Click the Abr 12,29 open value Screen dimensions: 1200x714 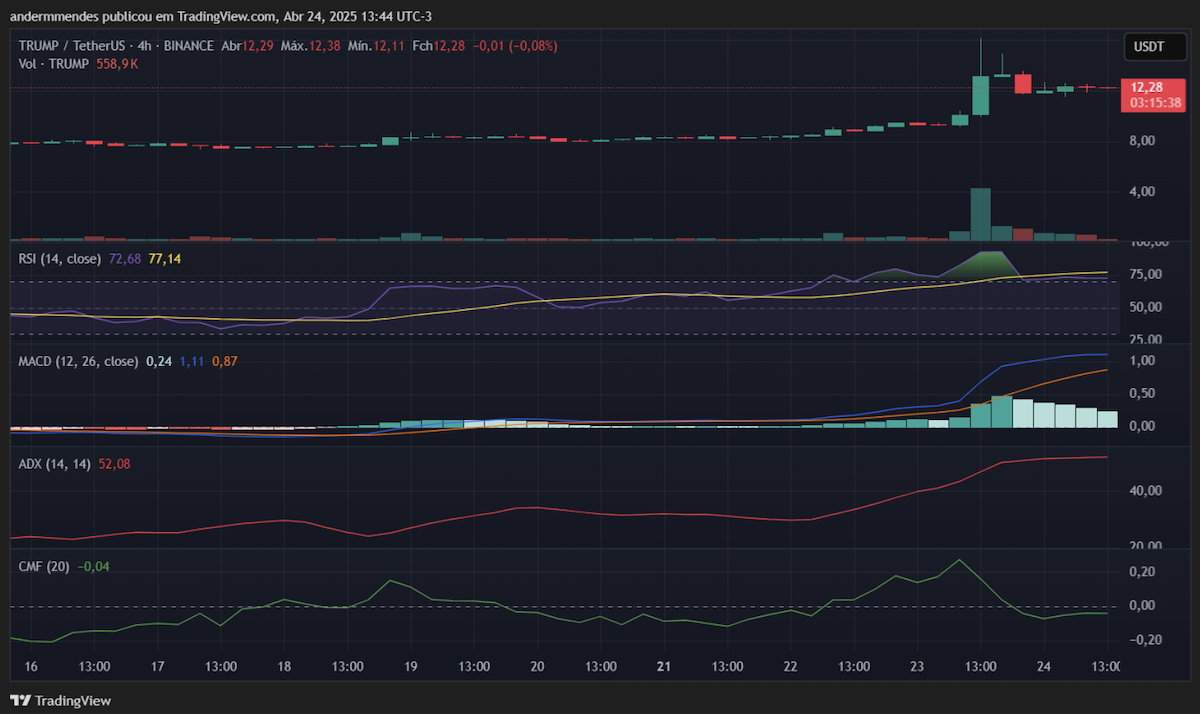tap(245, 46)
